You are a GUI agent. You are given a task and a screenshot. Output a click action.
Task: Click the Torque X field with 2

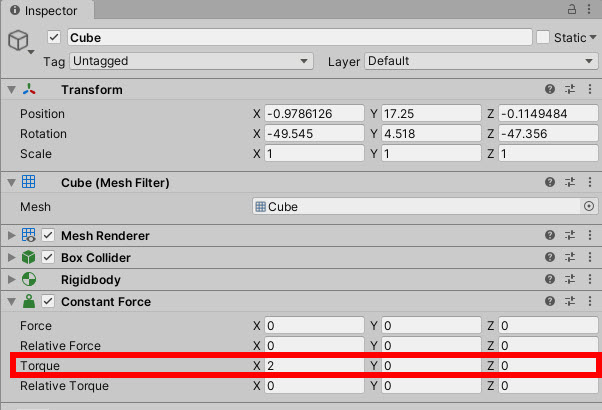(314, 365)
